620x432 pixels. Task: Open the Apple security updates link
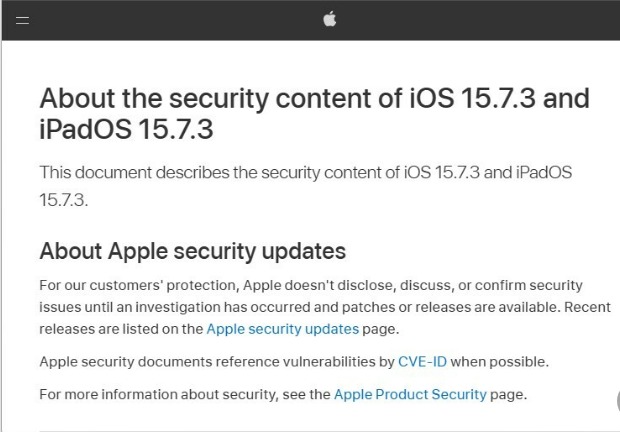coord(282,329)
